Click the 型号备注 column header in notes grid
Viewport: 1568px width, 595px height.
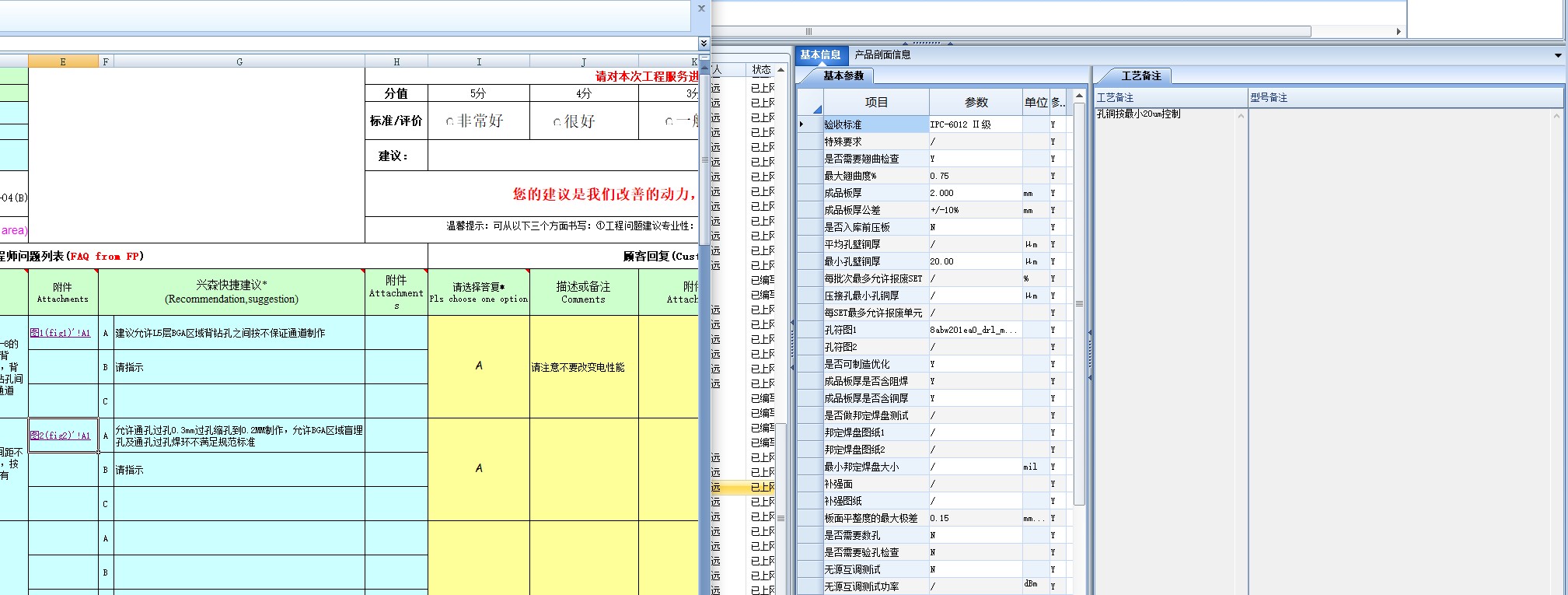[1406, 97]
